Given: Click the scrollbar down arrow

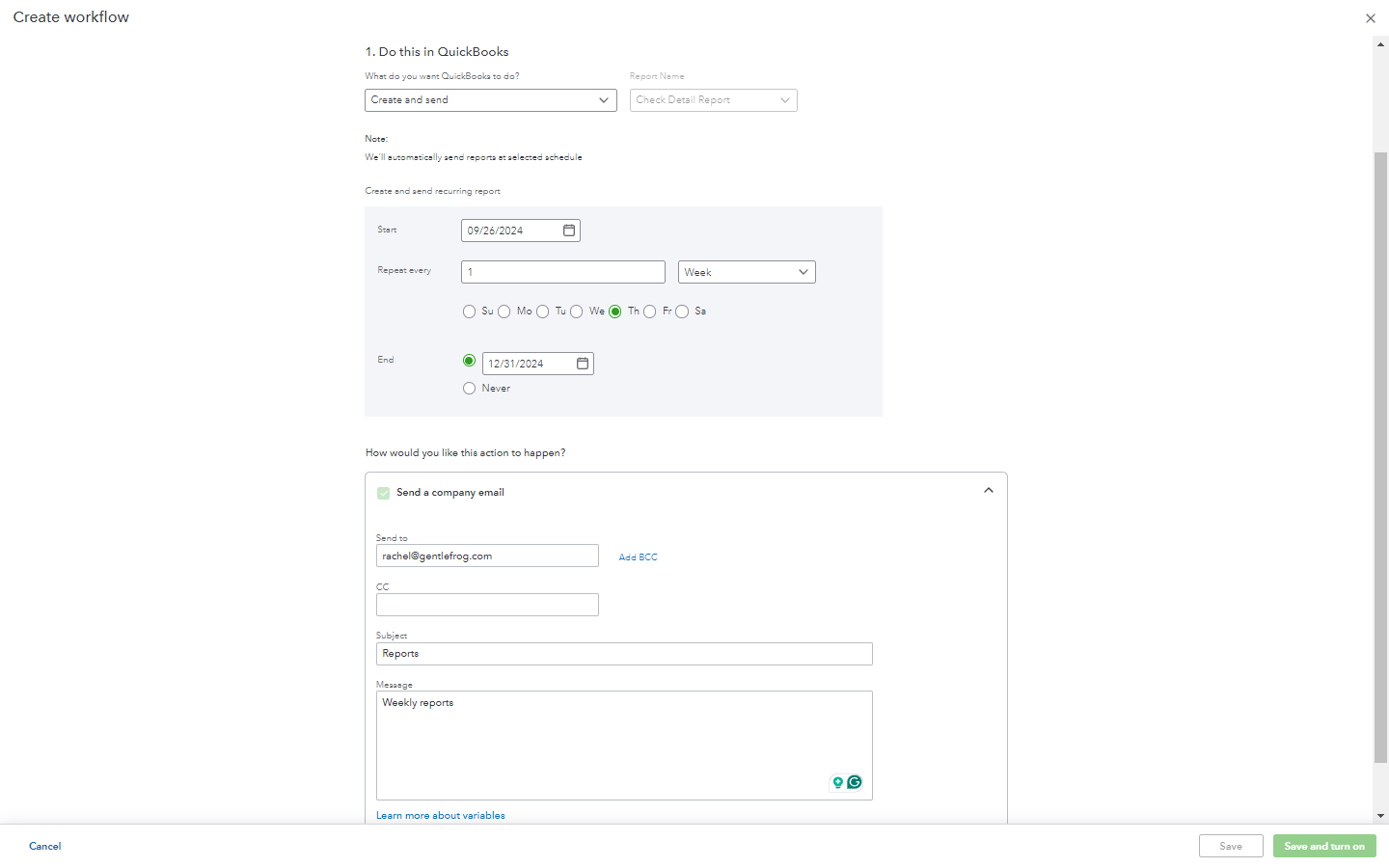Looking at the screenshot, I should [1380, 816].
